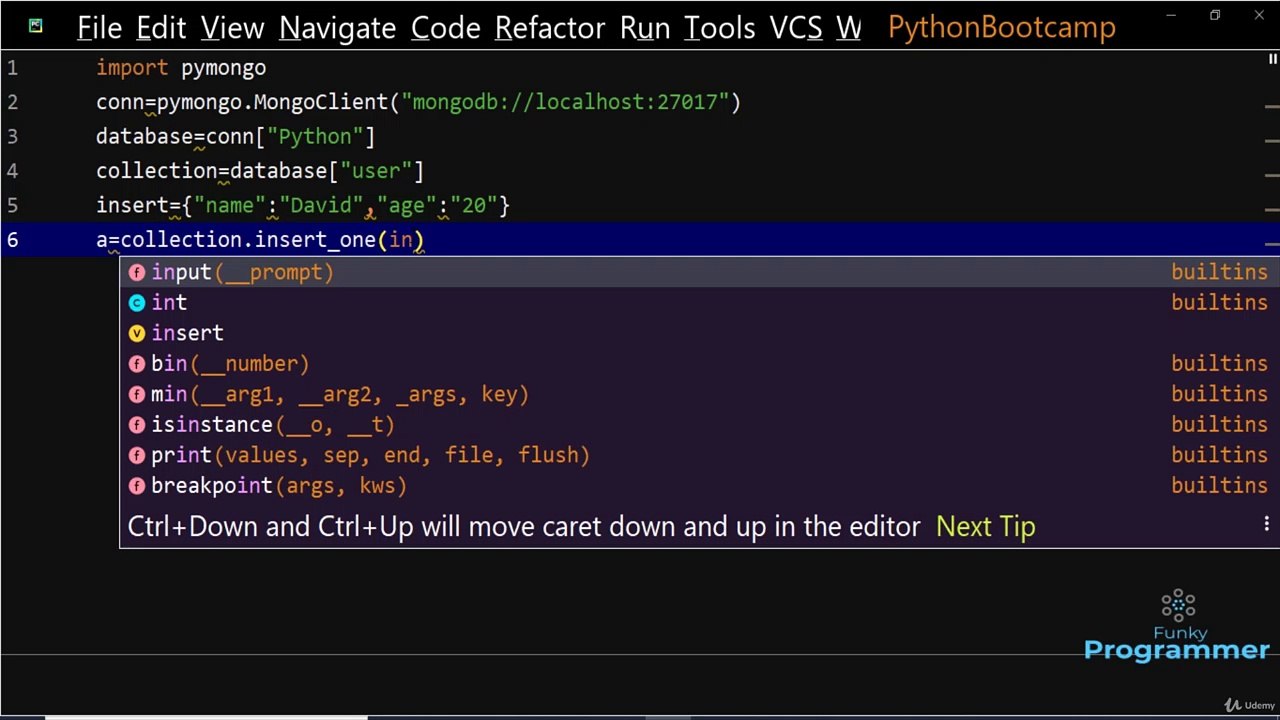
Task: Open the VCS menu
Action: [796, 28]
